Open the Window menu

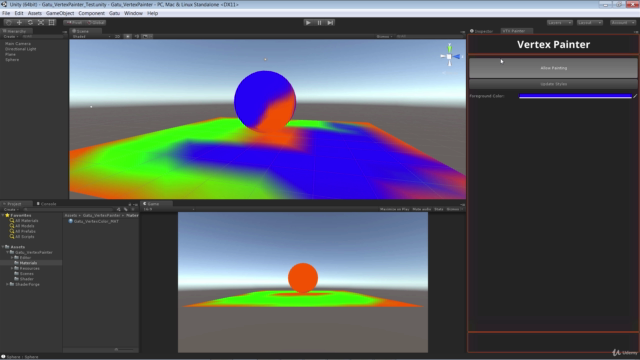pyautogui.click(x=133, y=13)
